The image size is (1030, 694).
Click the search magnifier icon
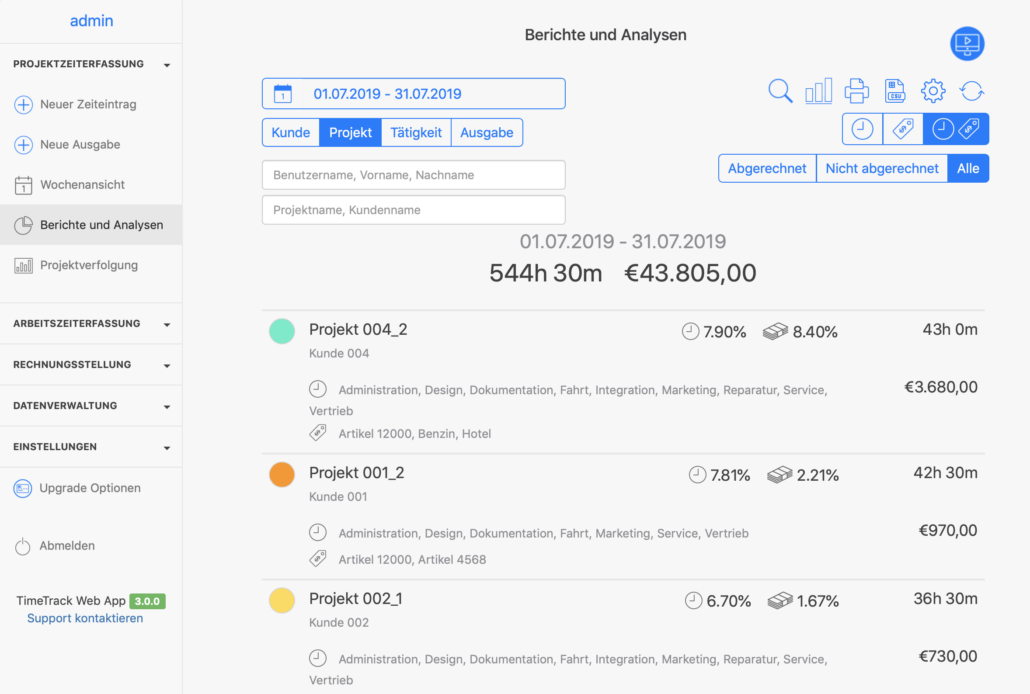click(x=780, y=91)
